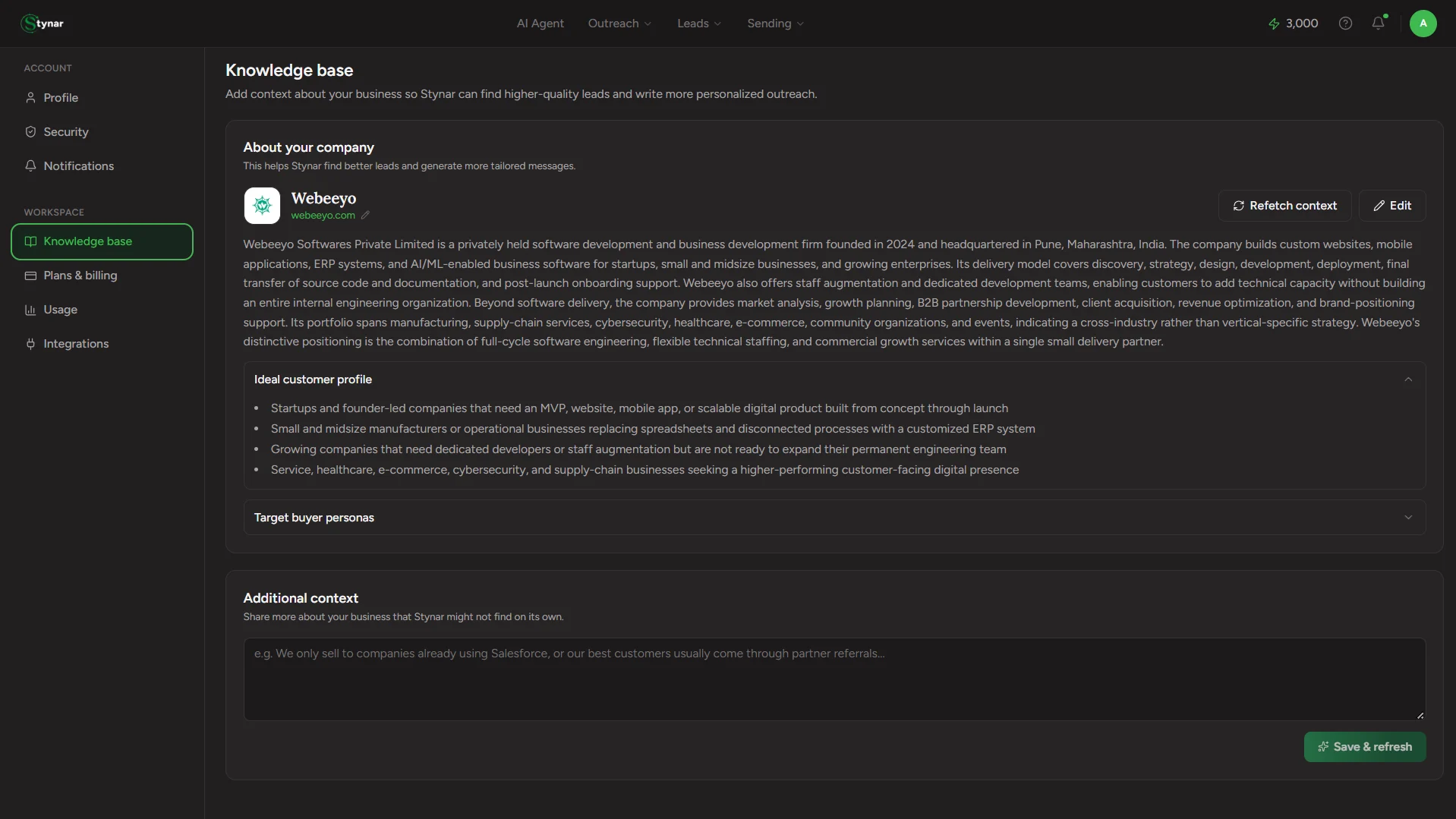Click the bullet about customized ERP system
1456x819 pixels.
653,429
